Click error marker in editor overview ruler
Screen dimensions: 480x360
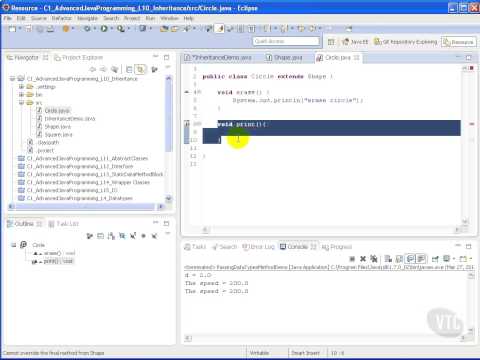[x=472, y=124]
